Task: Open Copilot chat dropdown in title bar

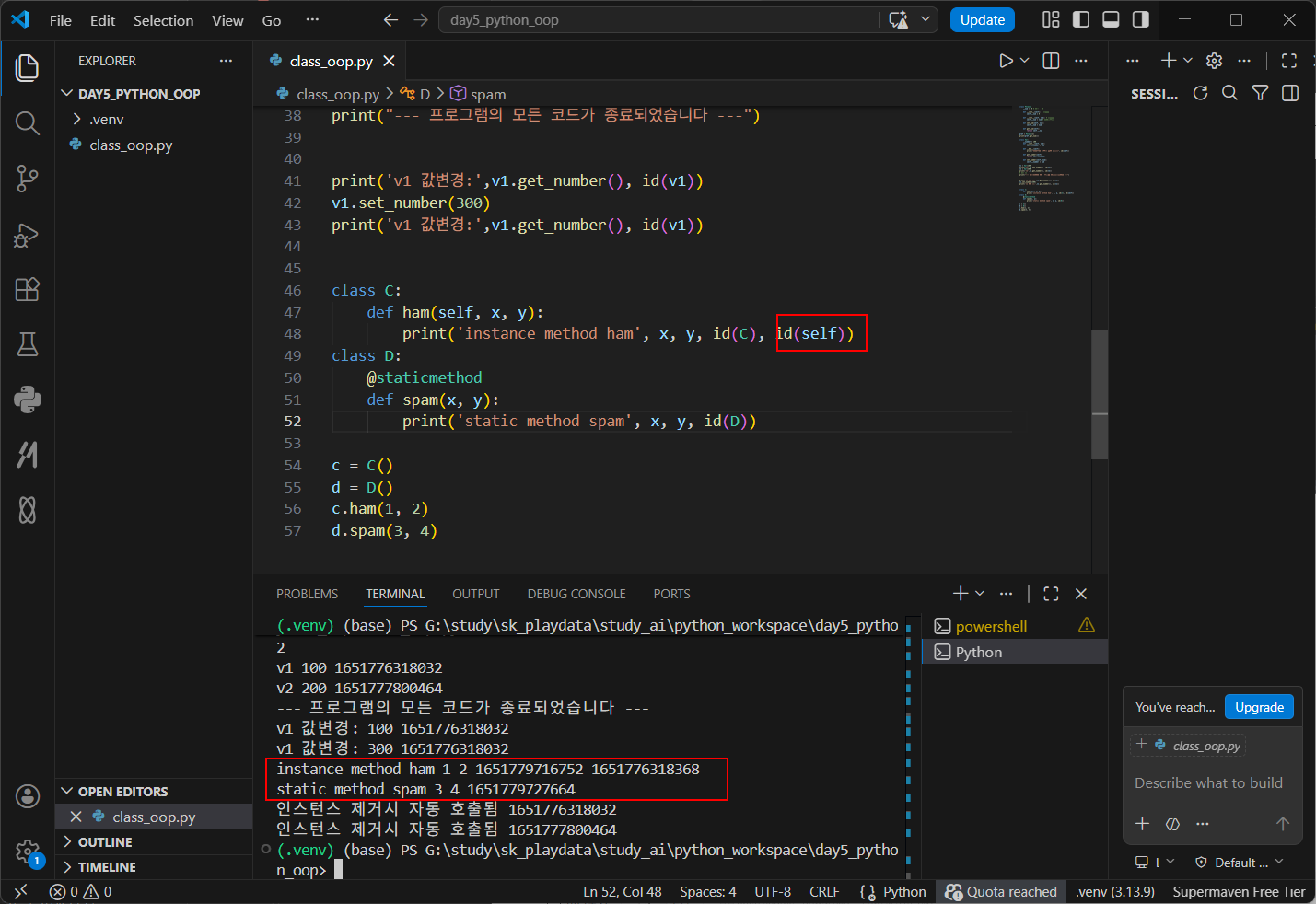Action: click(x=926, y=20)
